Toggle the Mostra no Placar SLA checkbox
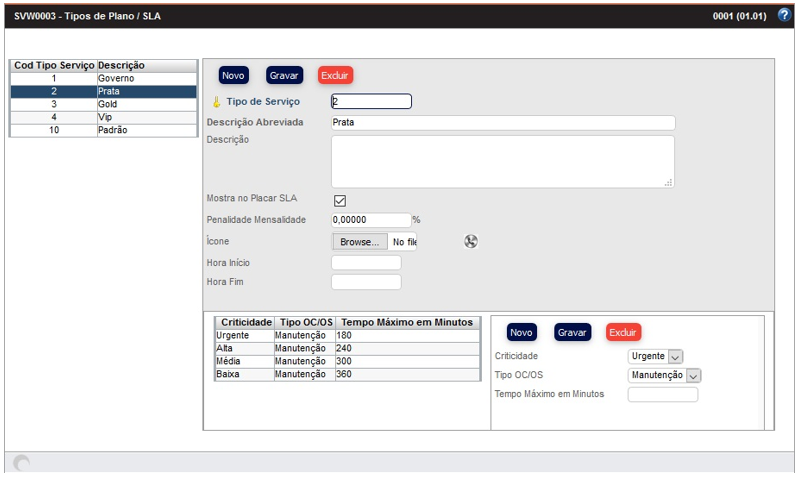Screen dimensions: 800x477 [x=340, y=200]
